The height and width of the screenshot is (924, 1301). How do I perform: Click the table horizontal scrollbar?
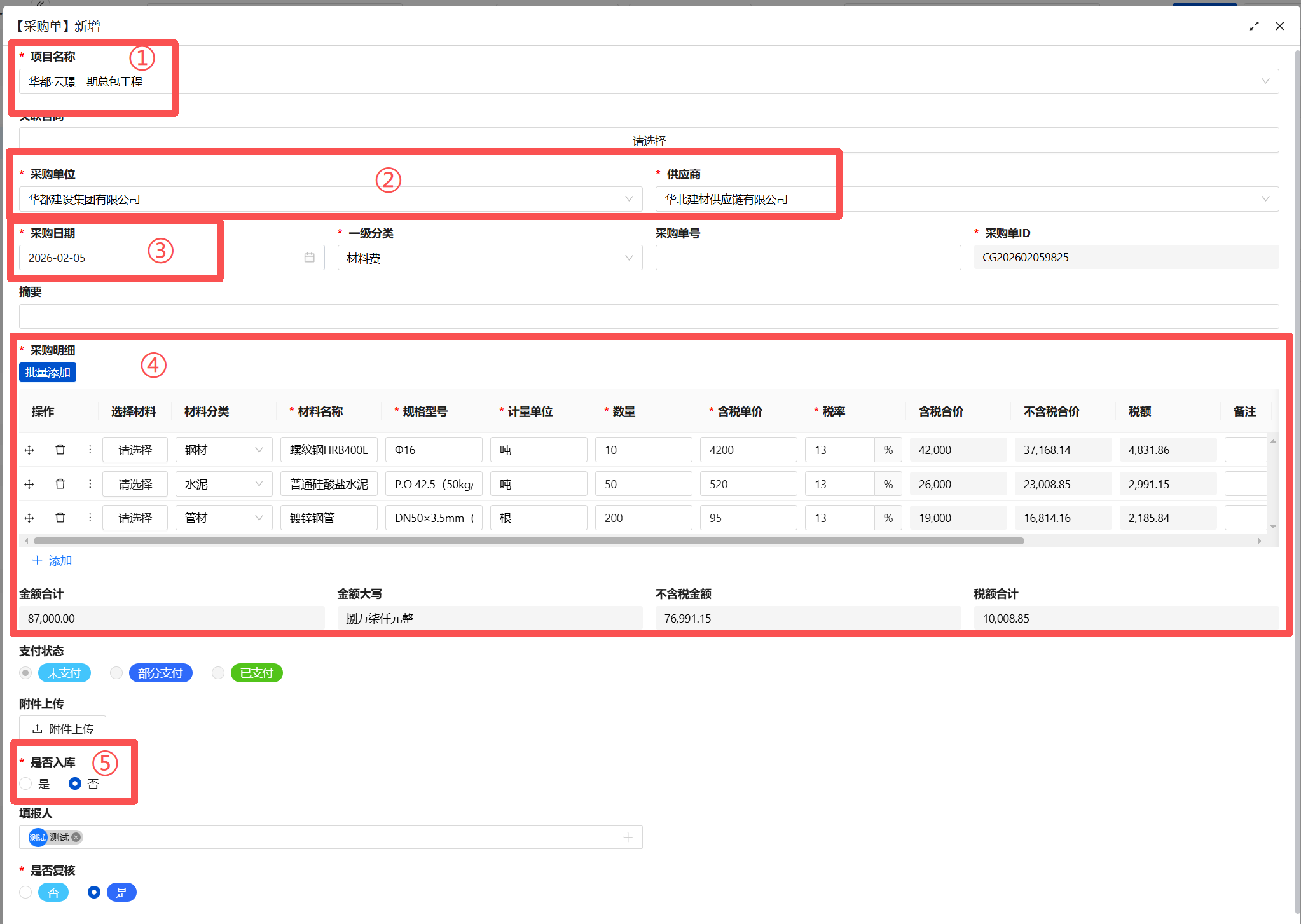tap(528, 541)
